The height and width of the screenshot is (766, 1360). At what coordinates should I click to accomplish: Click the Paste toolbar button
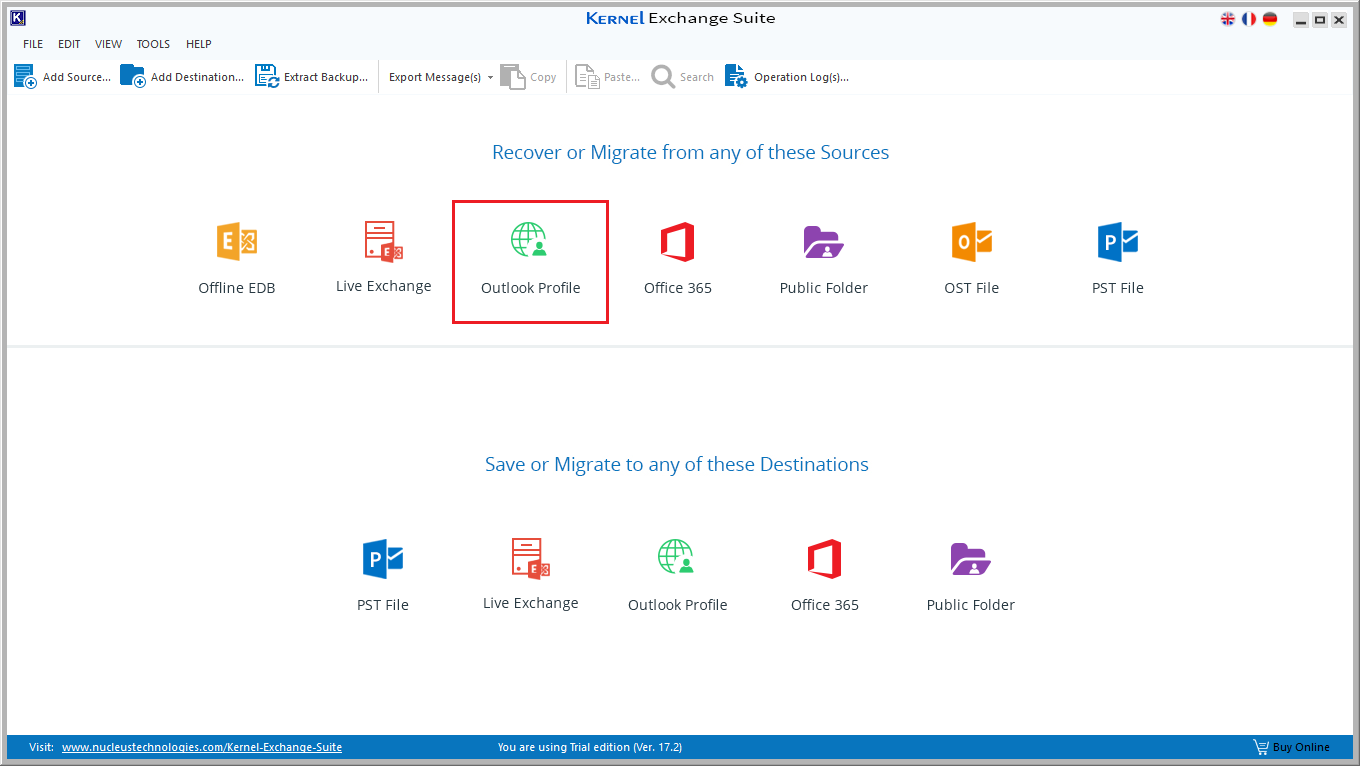tap(608, 77)
